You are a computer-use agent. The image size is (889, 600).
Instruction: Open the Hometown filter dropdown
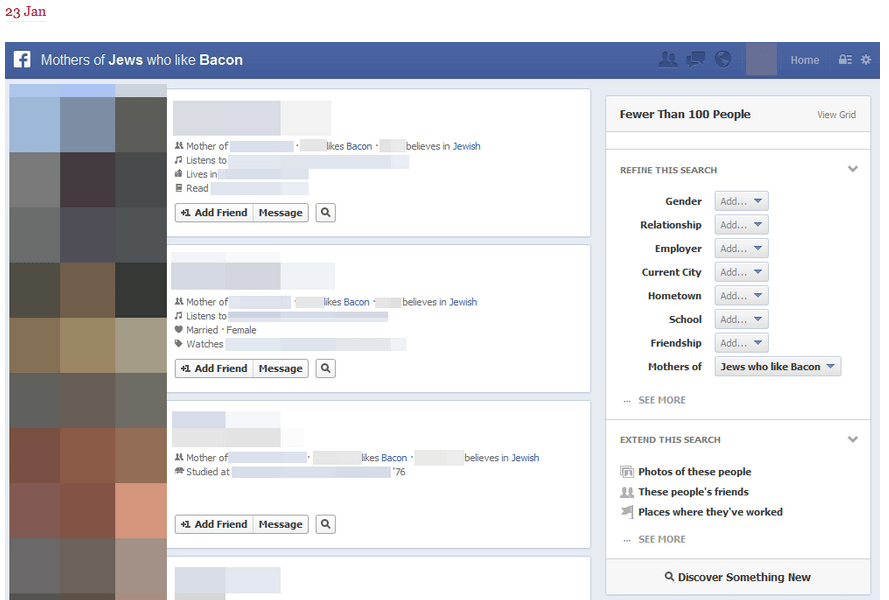point(742,296)
